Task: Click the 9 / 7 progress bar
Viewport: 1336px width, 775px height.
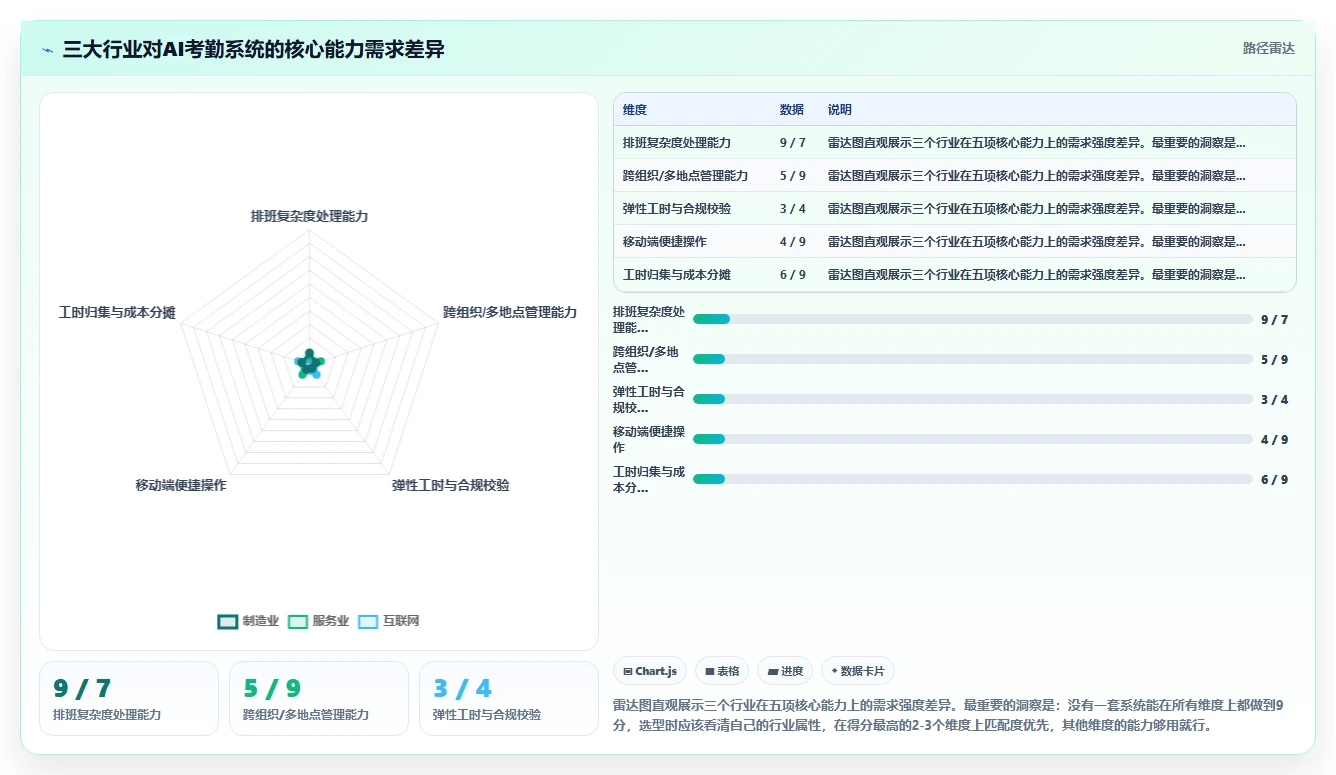Action: coord(972,319)
